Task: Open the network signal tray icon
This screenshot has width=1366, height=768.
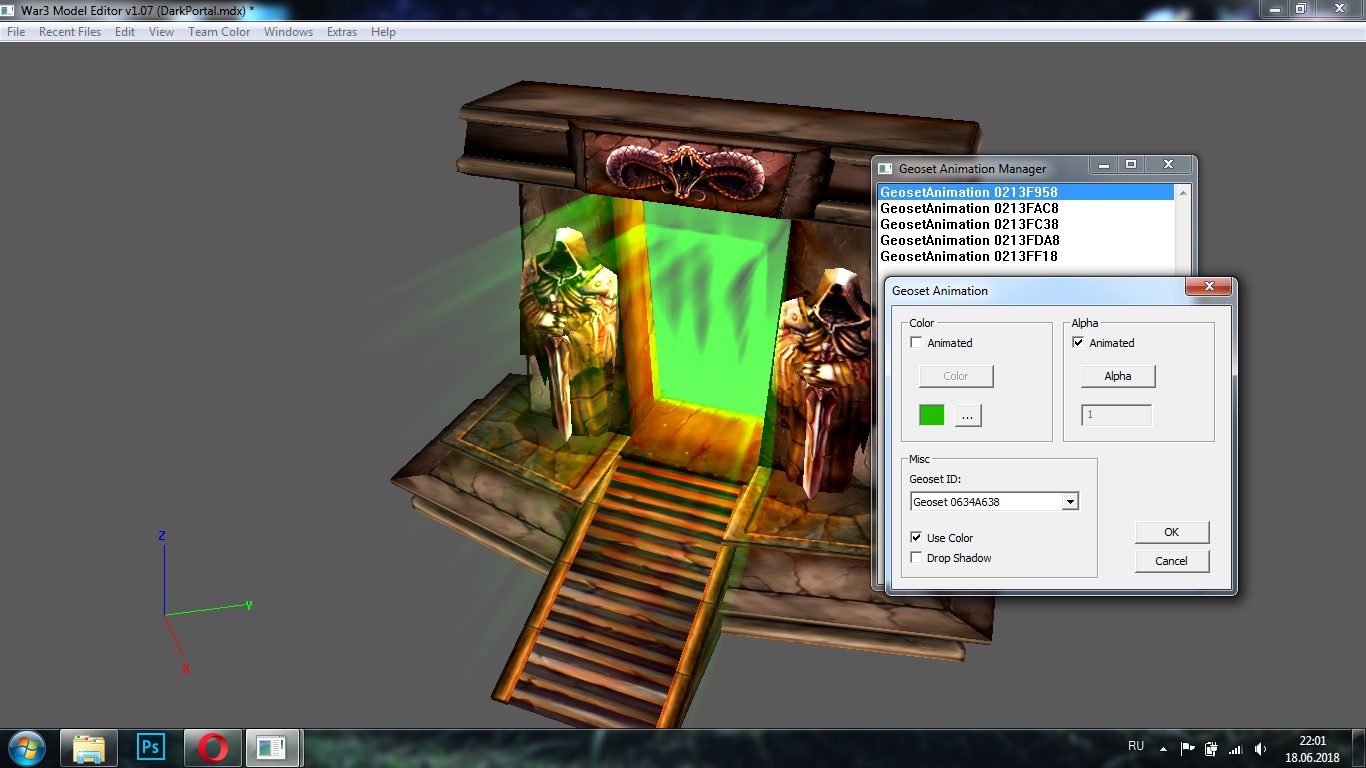Action: (1235, 748)
